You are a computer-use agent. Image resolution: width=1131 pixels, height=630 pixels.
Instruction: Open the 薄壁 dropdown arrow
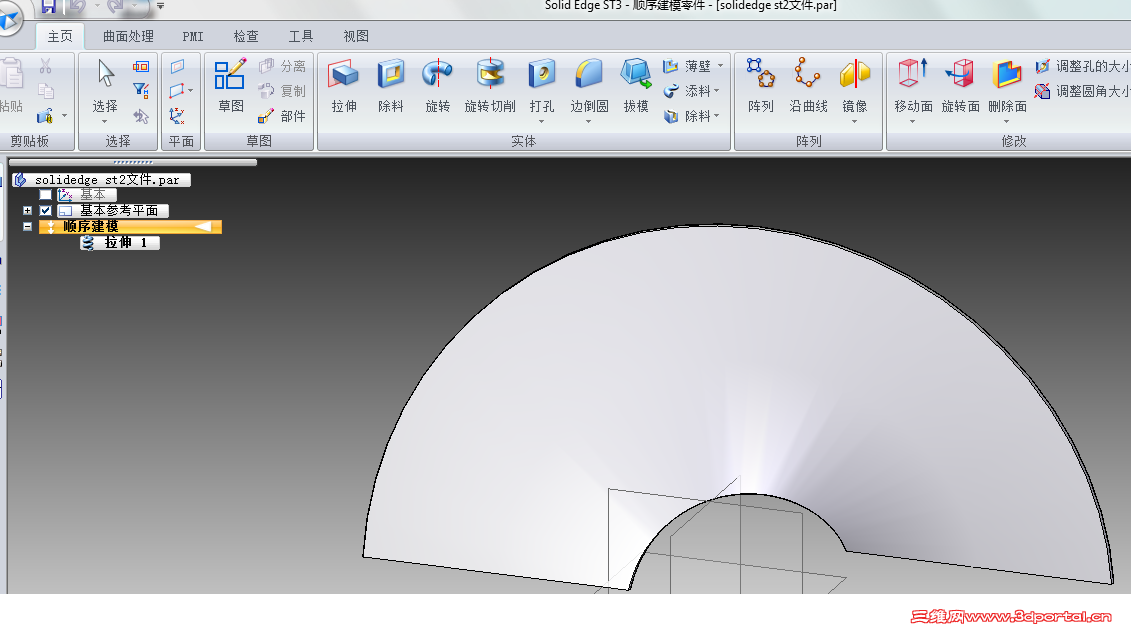[720, 66]
